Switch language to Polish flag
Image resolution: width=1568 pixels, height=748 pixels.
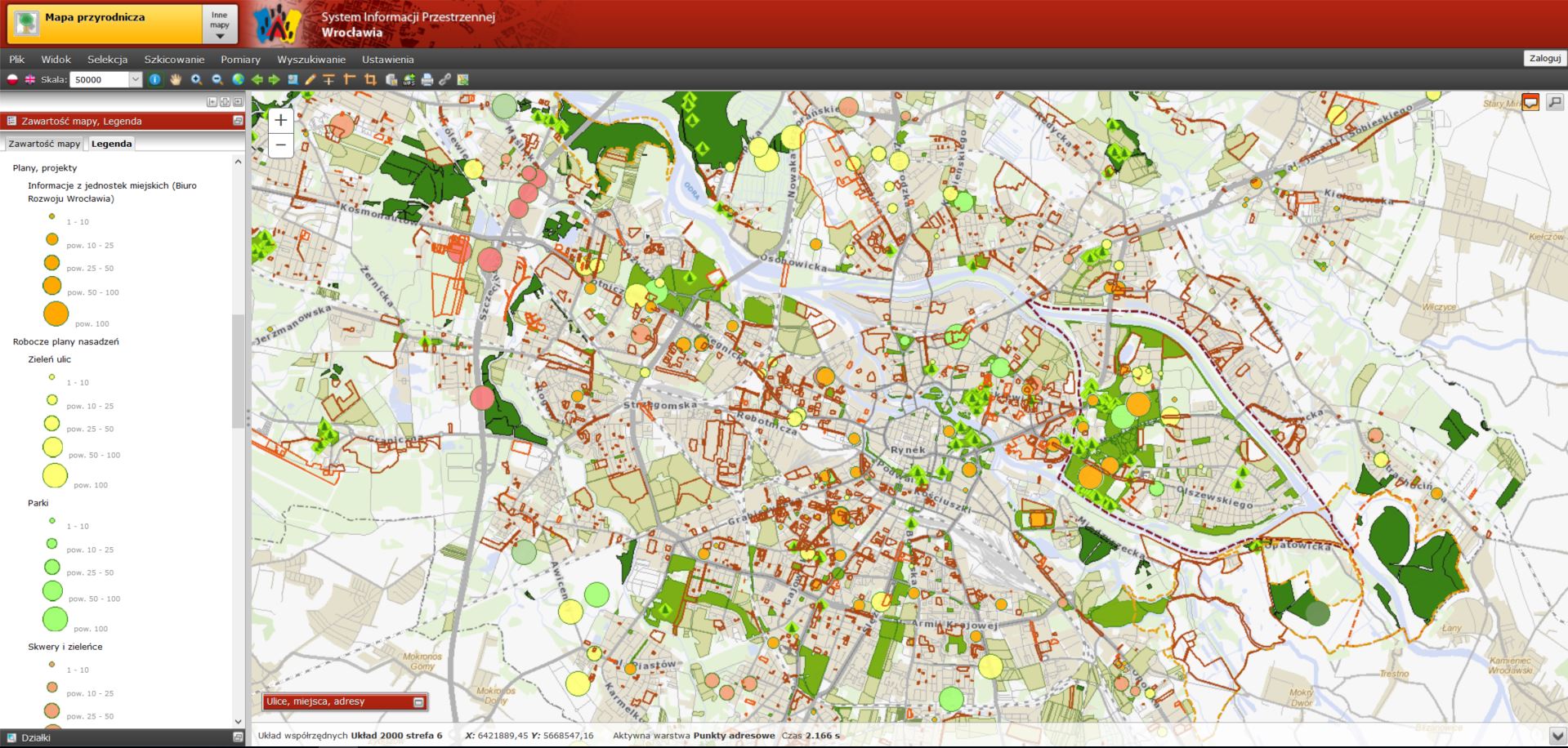pyautogui.click(x=12, y=79)
